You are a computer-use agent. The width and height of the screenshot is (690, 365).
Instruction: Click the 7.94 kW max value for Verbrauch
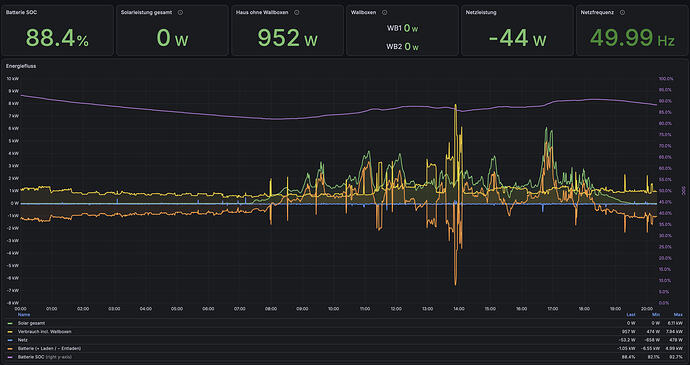click(x=675, y=332)
